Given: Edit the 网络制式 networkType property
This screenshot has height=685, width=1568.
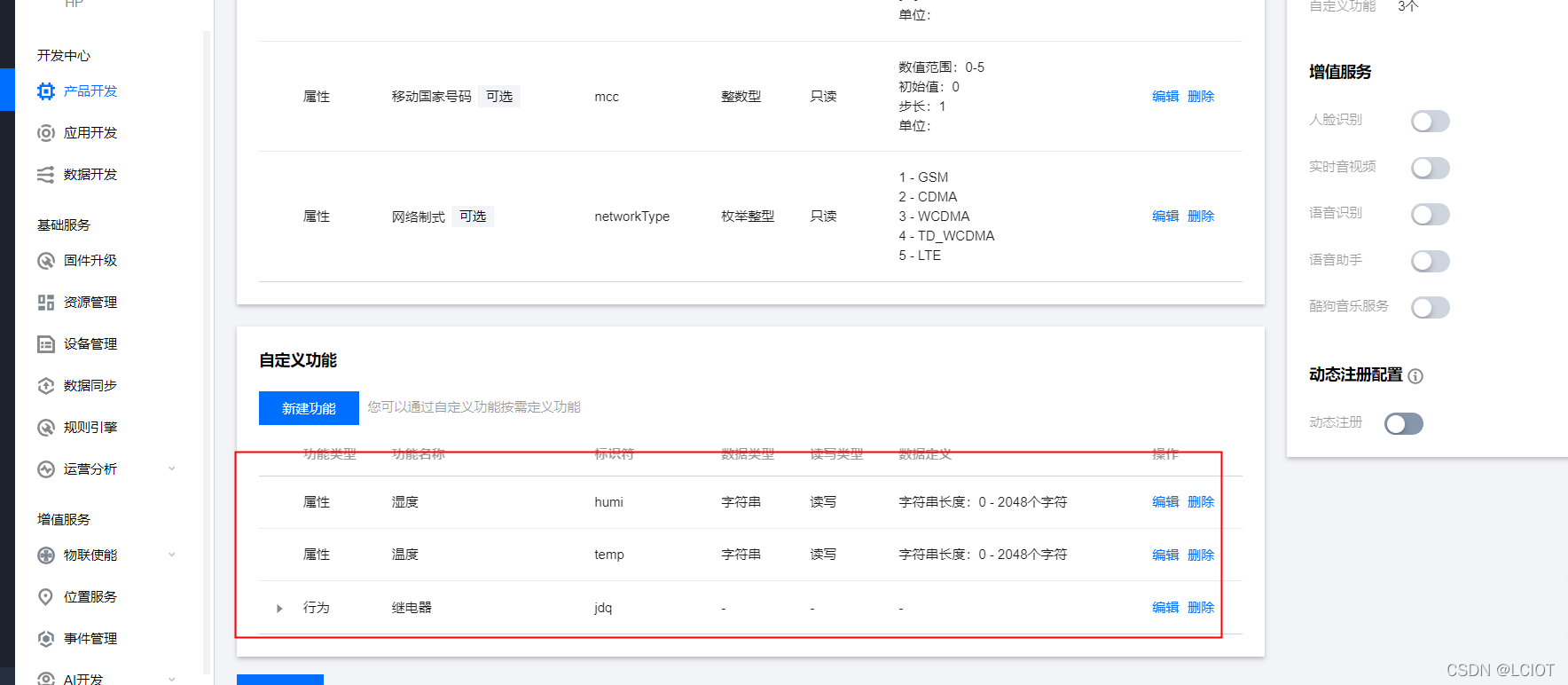Looking at the screenshot, I should 1165,217.
